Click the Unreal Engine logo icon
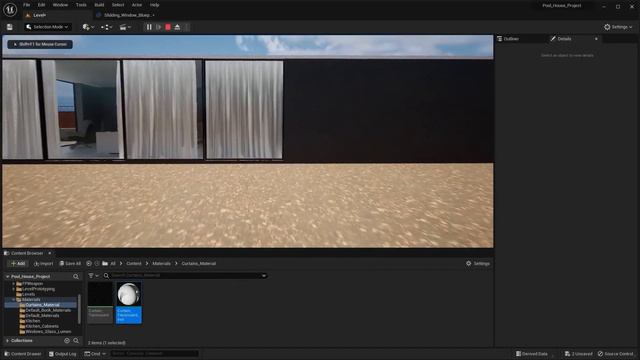The image size is (640, 360). pyautogui.click(x=10, y=9)
